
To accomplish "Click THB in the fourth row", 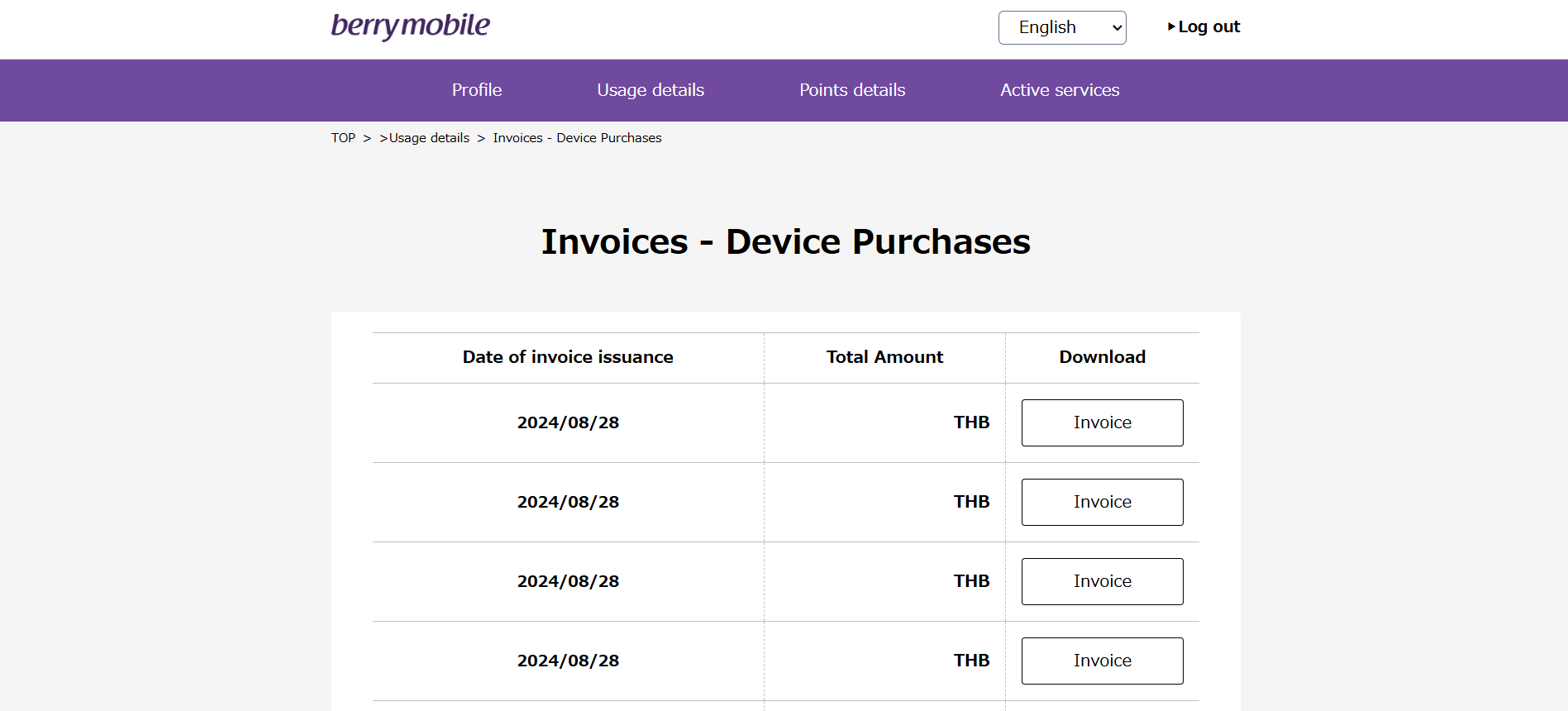I will pyautogui.click(x=971, y=661).
